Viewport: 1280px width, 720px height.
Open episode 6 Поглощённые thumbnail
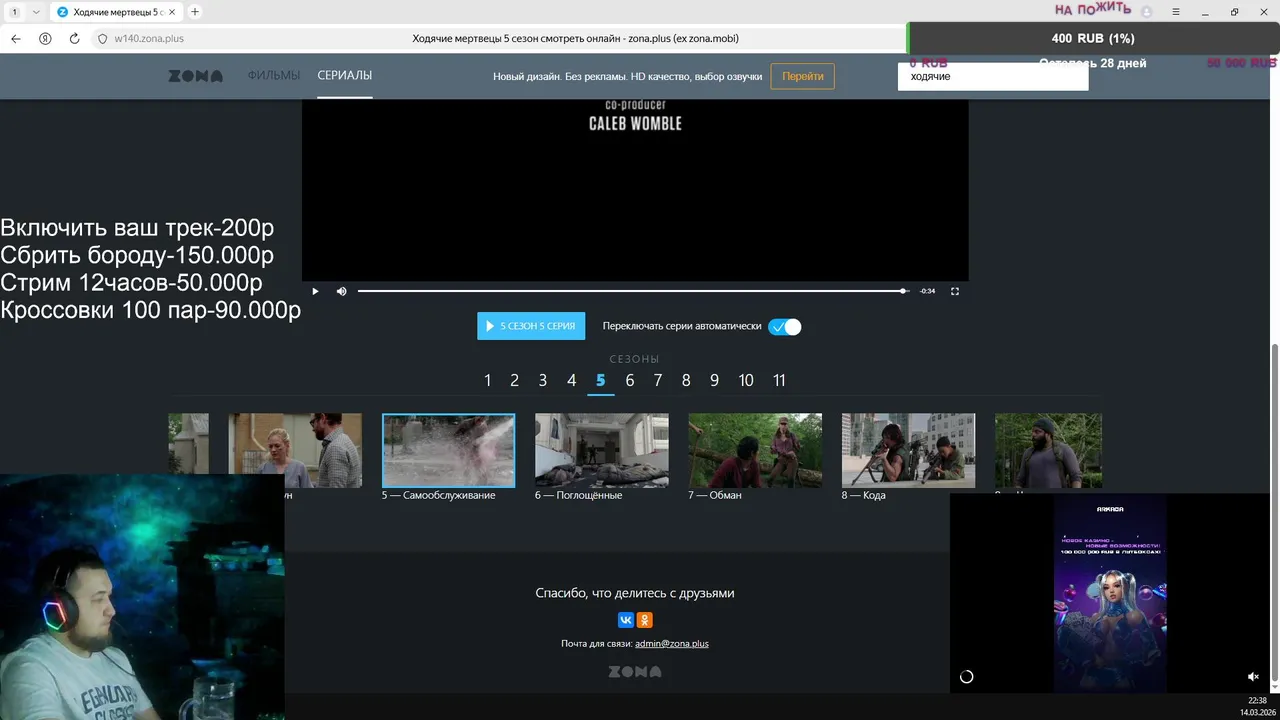click(602, 450)
